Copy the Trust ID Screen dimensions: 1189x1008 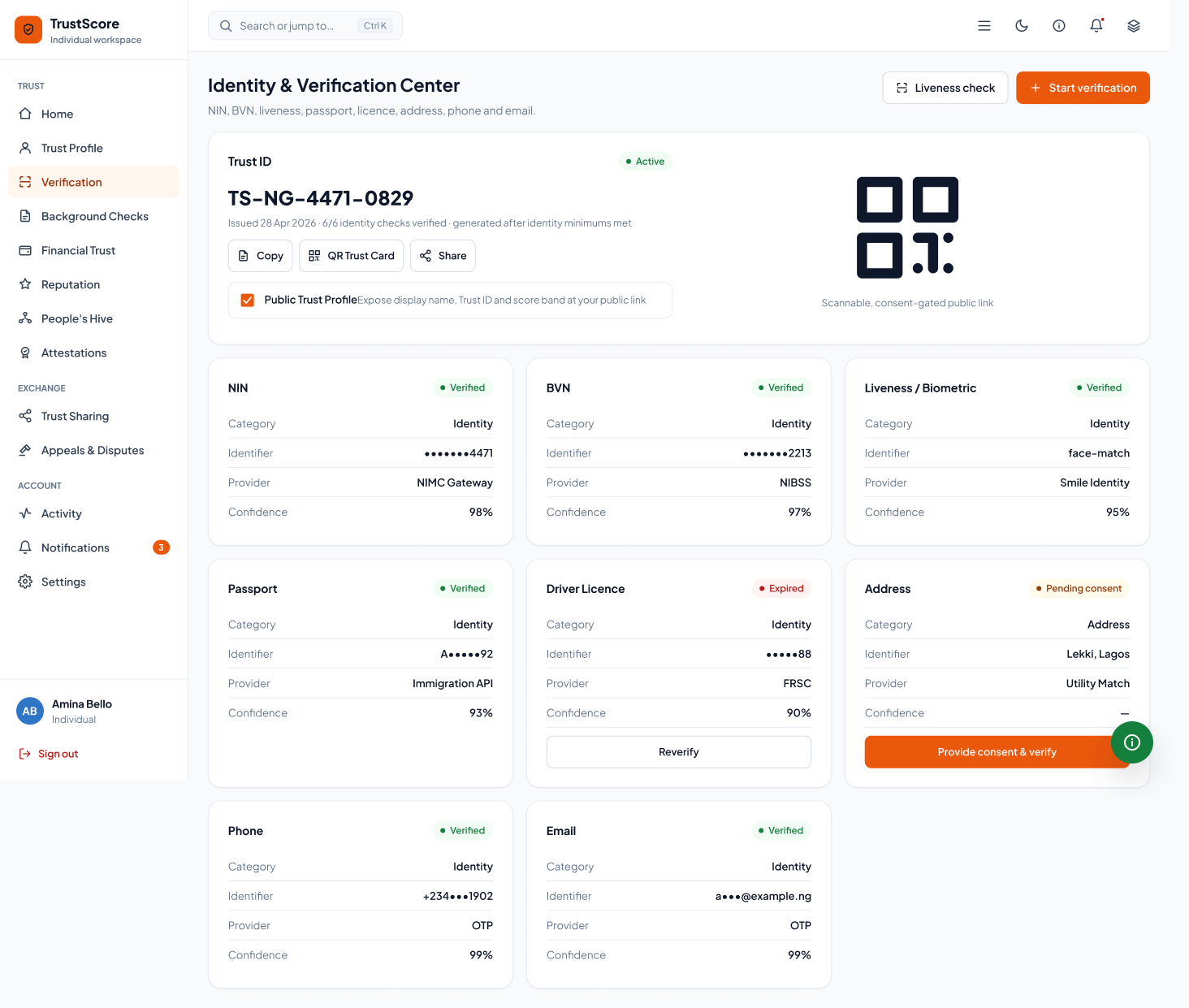(x=261, y=256)
